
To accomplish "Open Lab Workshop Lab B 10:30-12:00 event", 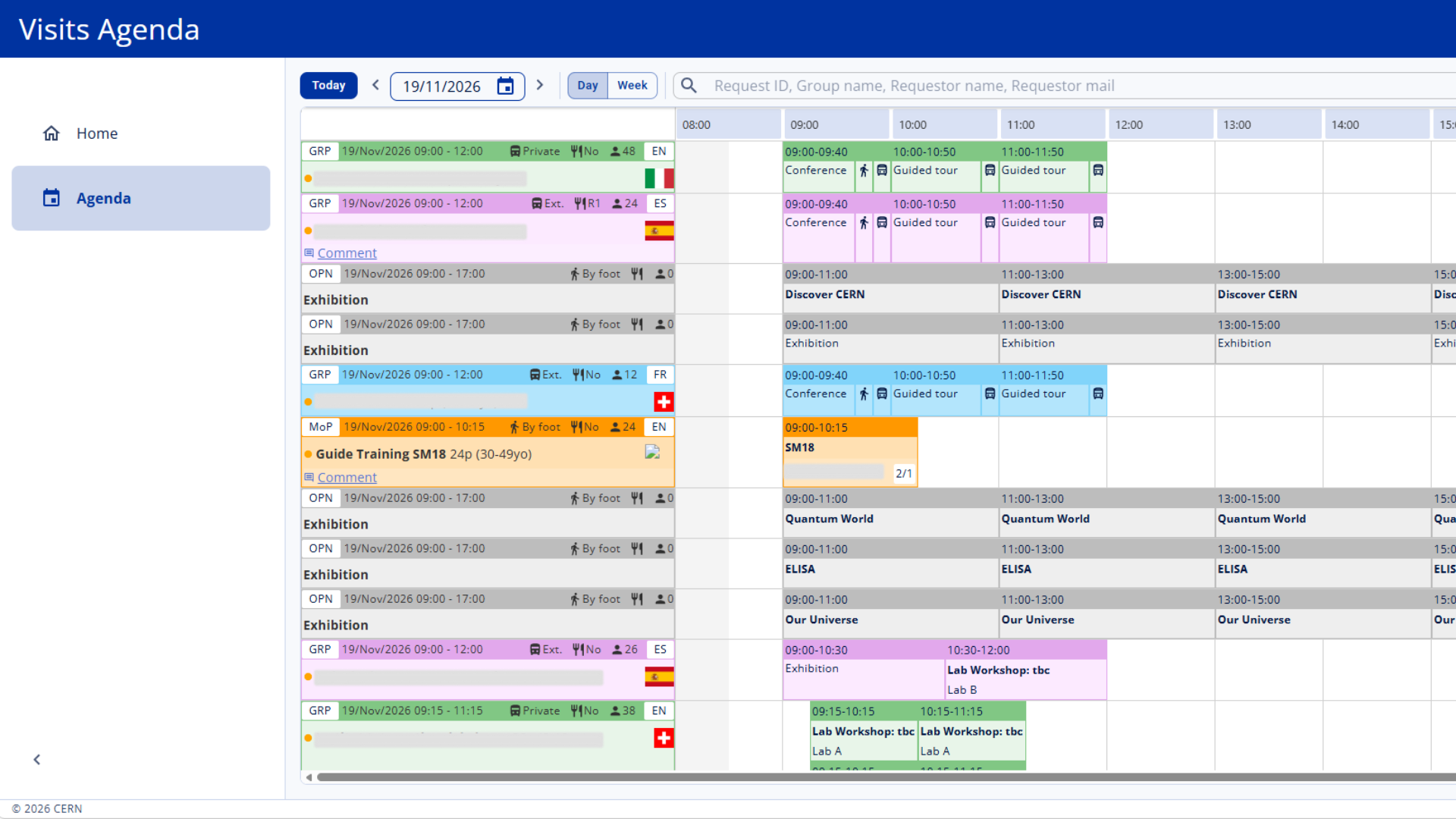I will 1026,670.
